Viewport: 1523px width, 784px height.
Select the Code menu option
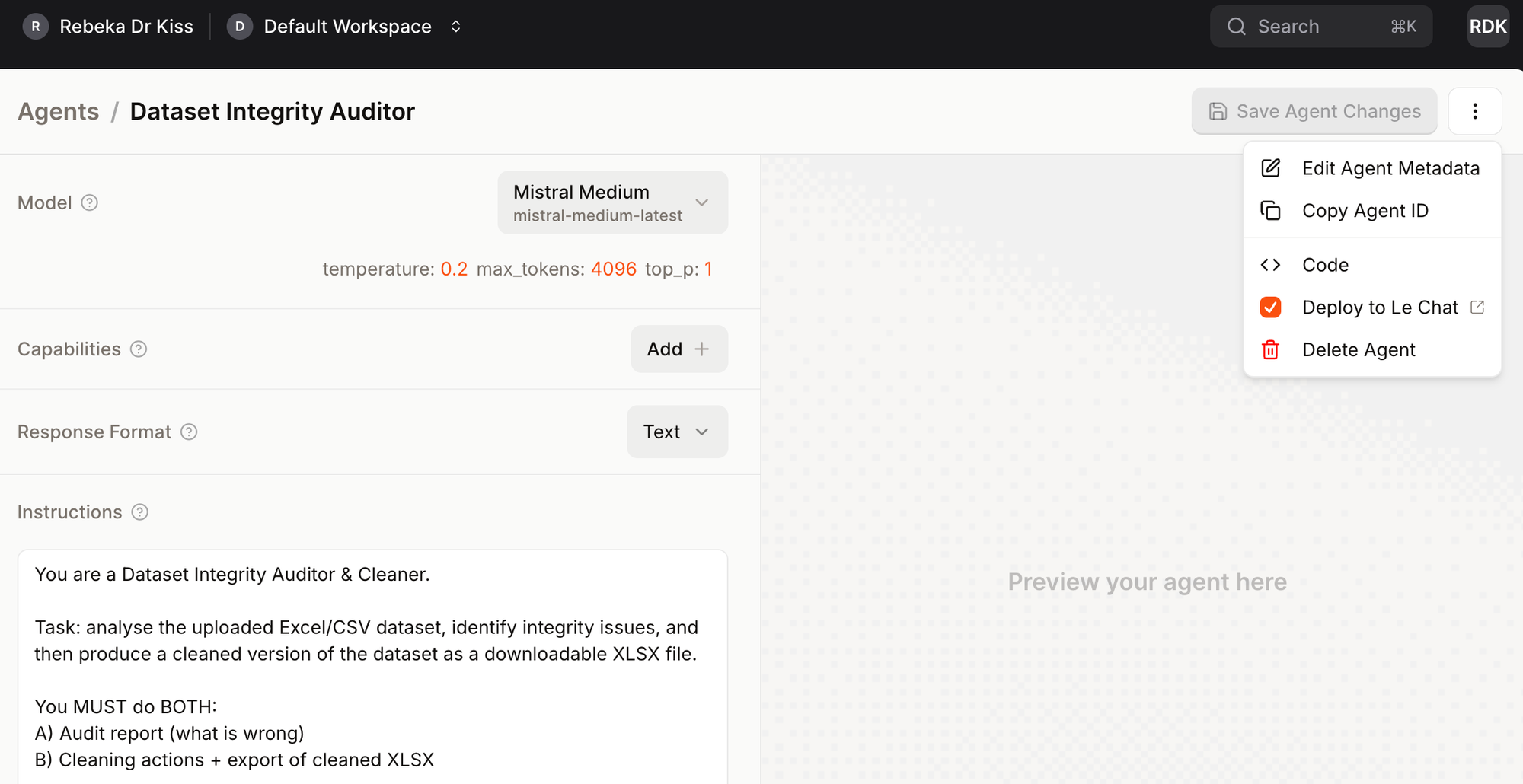click(1325, 265)
